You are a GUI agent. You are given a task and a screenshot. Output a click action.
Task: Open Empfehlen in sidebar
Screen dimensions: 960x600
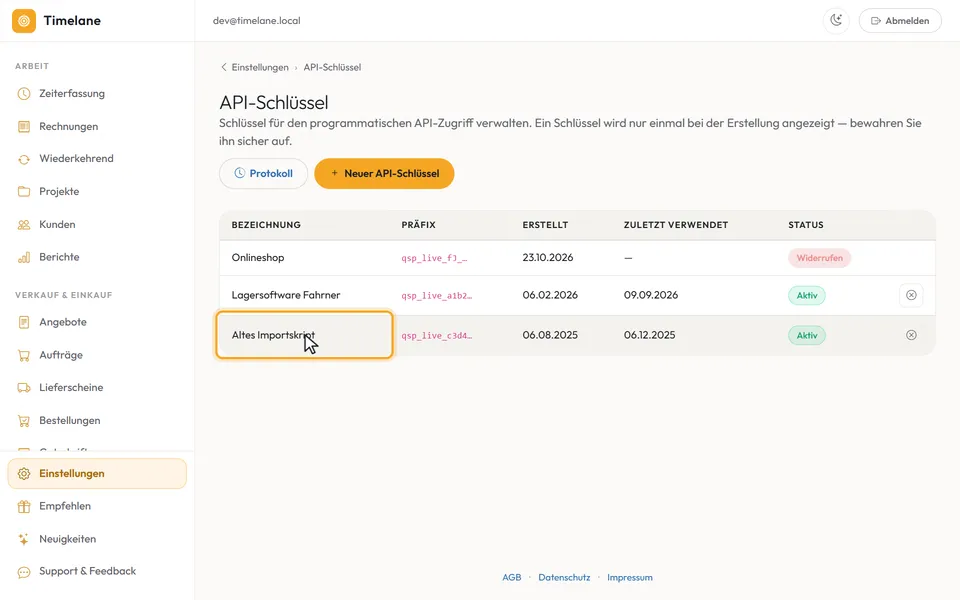point(97,506)
